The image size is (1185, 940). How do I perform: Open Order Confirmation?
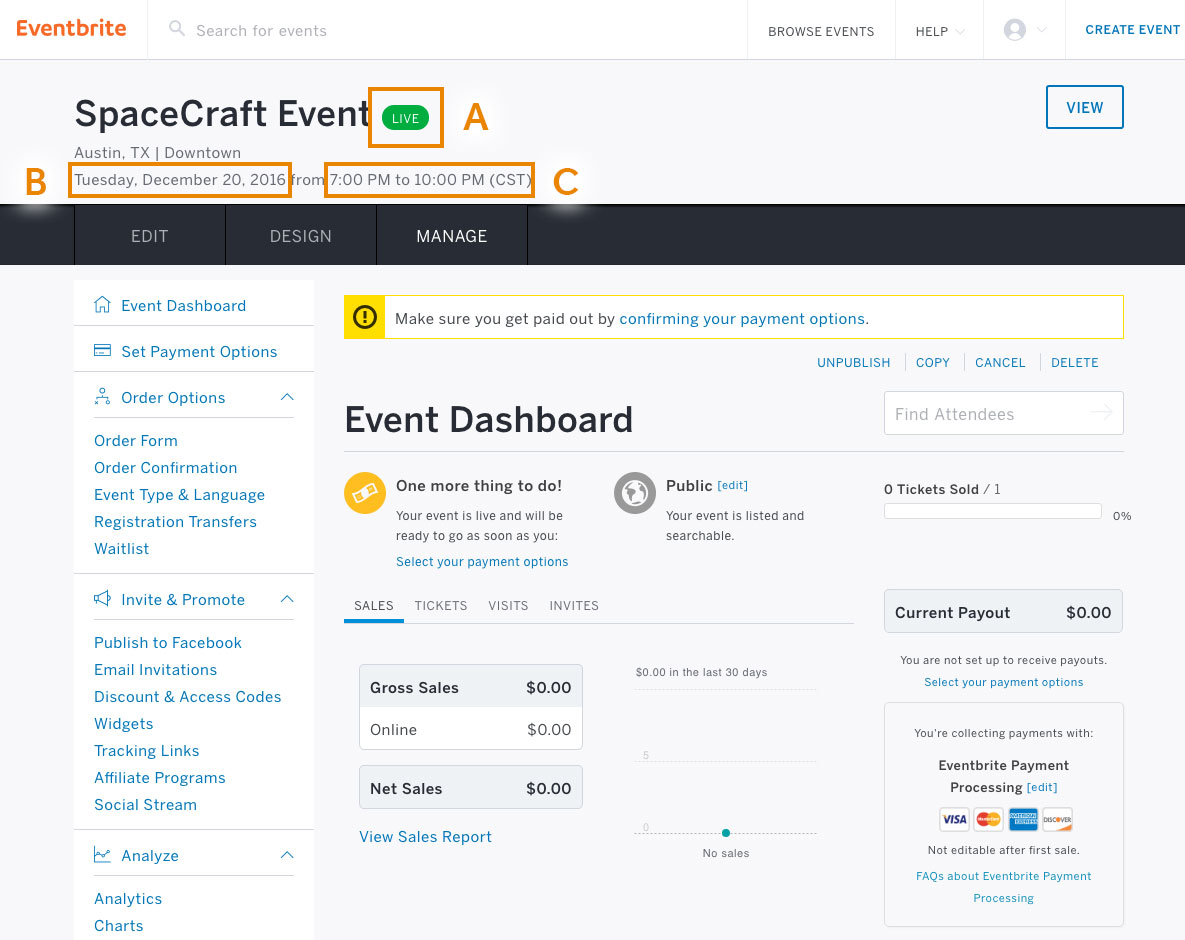coord(166,467)
